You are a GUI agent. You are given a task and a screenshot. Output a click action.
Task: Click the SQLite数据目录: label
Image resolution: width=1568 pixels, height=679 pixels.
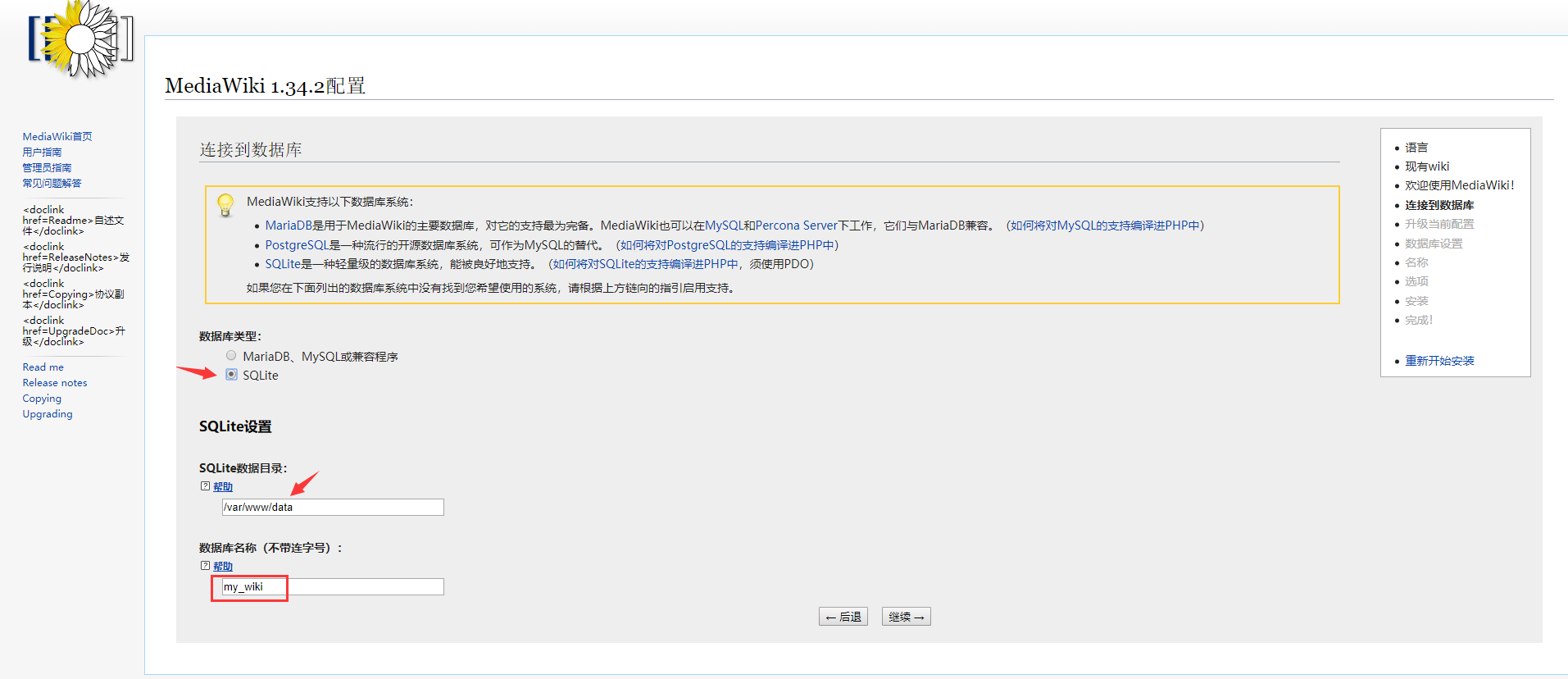[243, 468]
